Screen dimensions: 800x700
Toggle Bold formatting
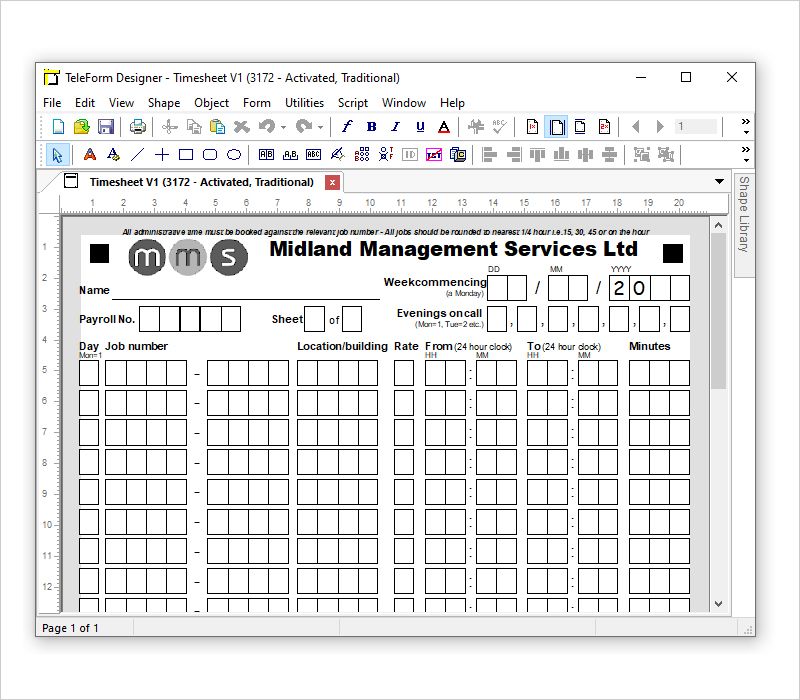pos(371,127)
